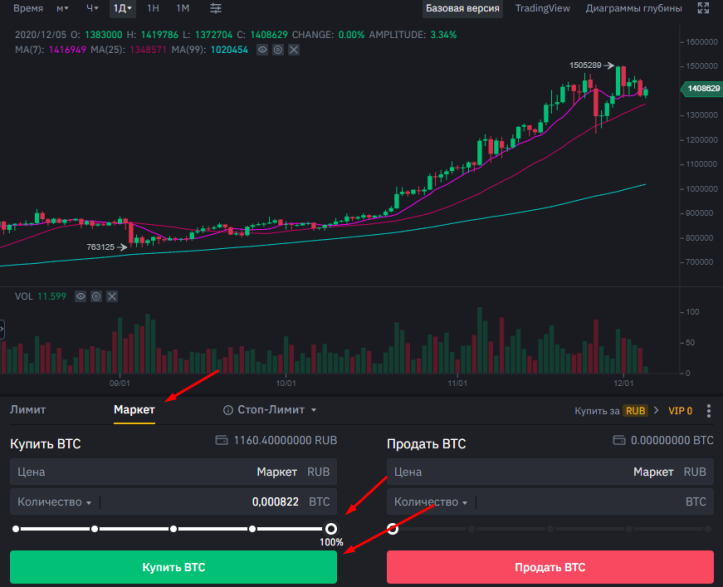Open minutes interval dropdown
The image size is (723, 587).
(62, 8)
